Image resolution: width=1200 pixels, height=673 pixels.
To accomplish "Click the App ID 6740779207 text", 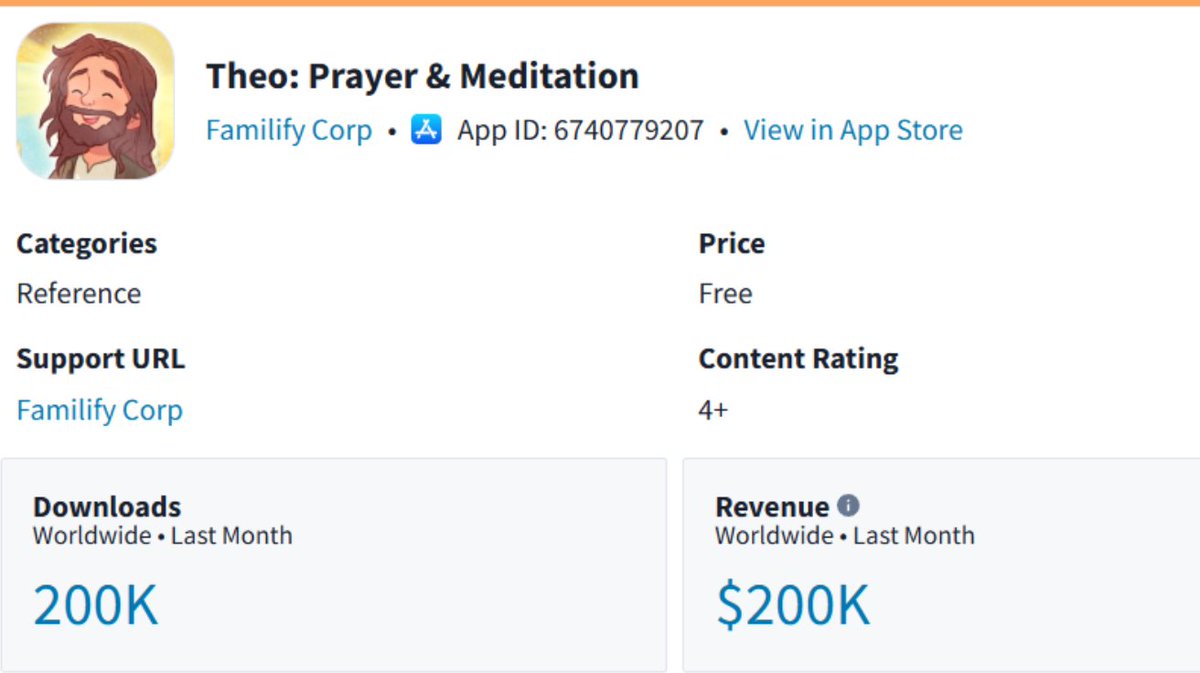I will pyautogui.click(x=581, y=130).
